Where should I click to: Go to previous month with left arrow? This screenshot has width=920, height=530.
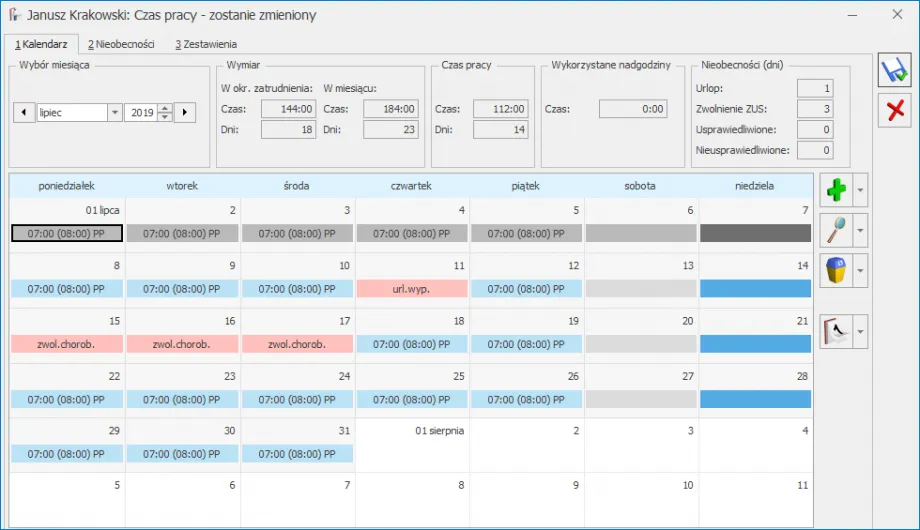23,113
